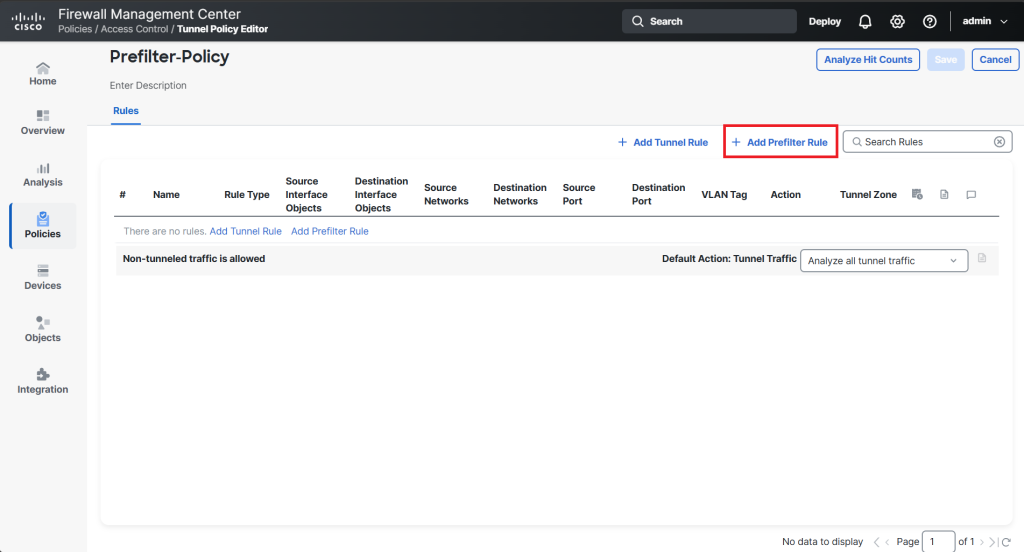The width and height of the screenshot is (1024, 552).
Task: Click the Analyze Hit Counts button
Action: [868, 59]
